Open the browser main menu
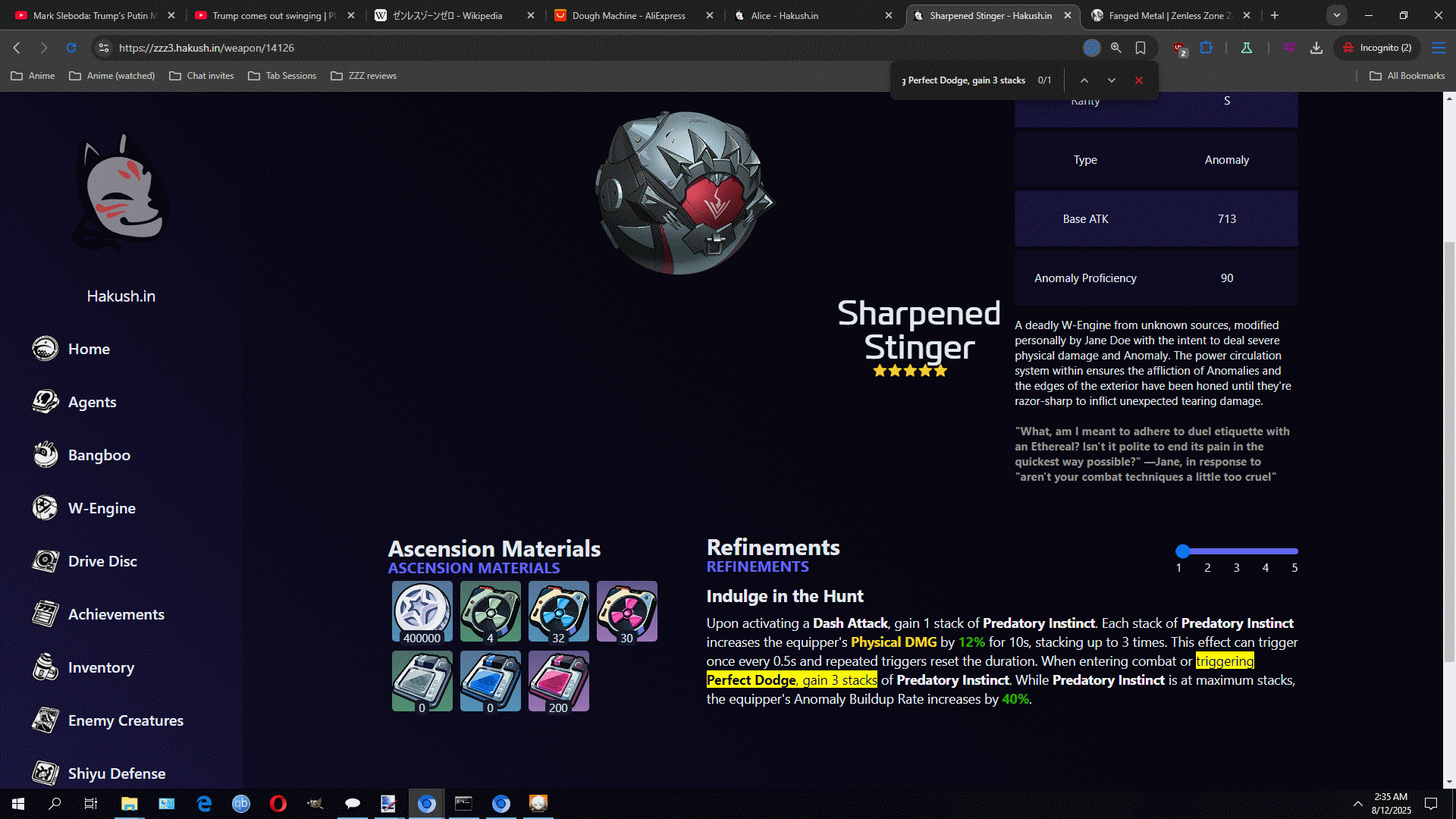 tap(1439, 48)
